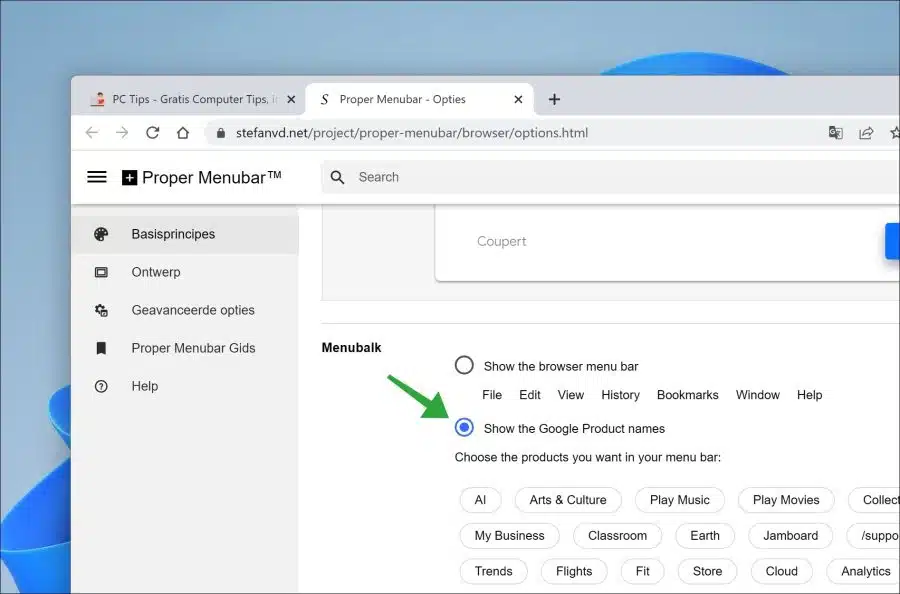The height and width of the screenshot is (594, 900).
Task: Select the Show the browser menu bar radio button
Action: point(464,366)
